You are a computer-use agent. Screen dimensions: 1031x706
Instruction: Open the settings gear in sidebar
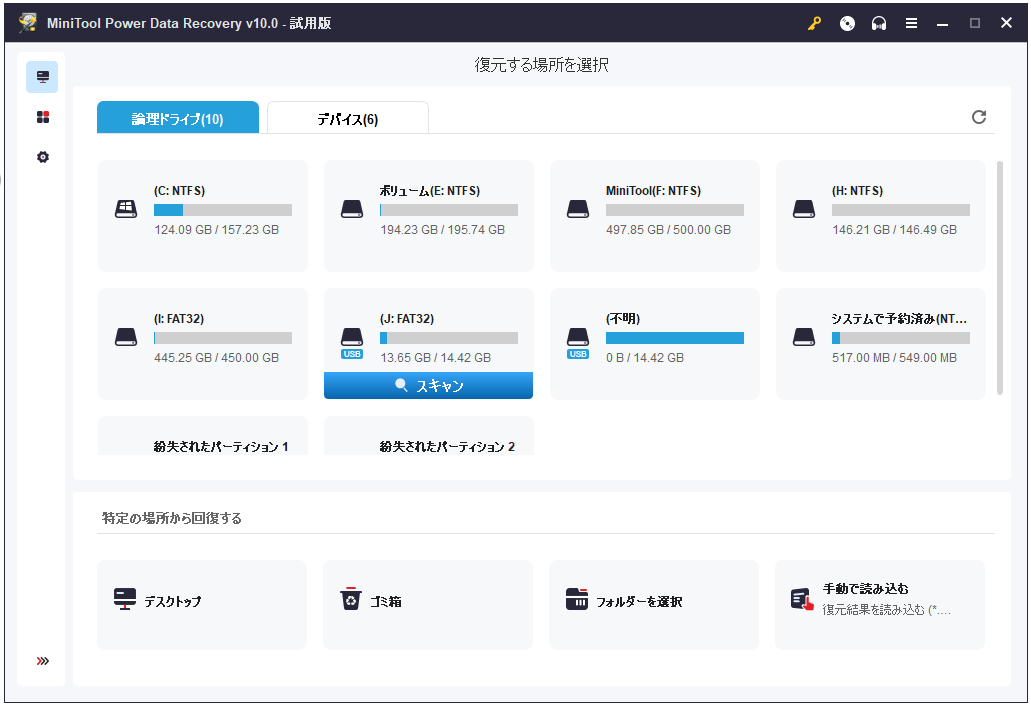[42, 157]
